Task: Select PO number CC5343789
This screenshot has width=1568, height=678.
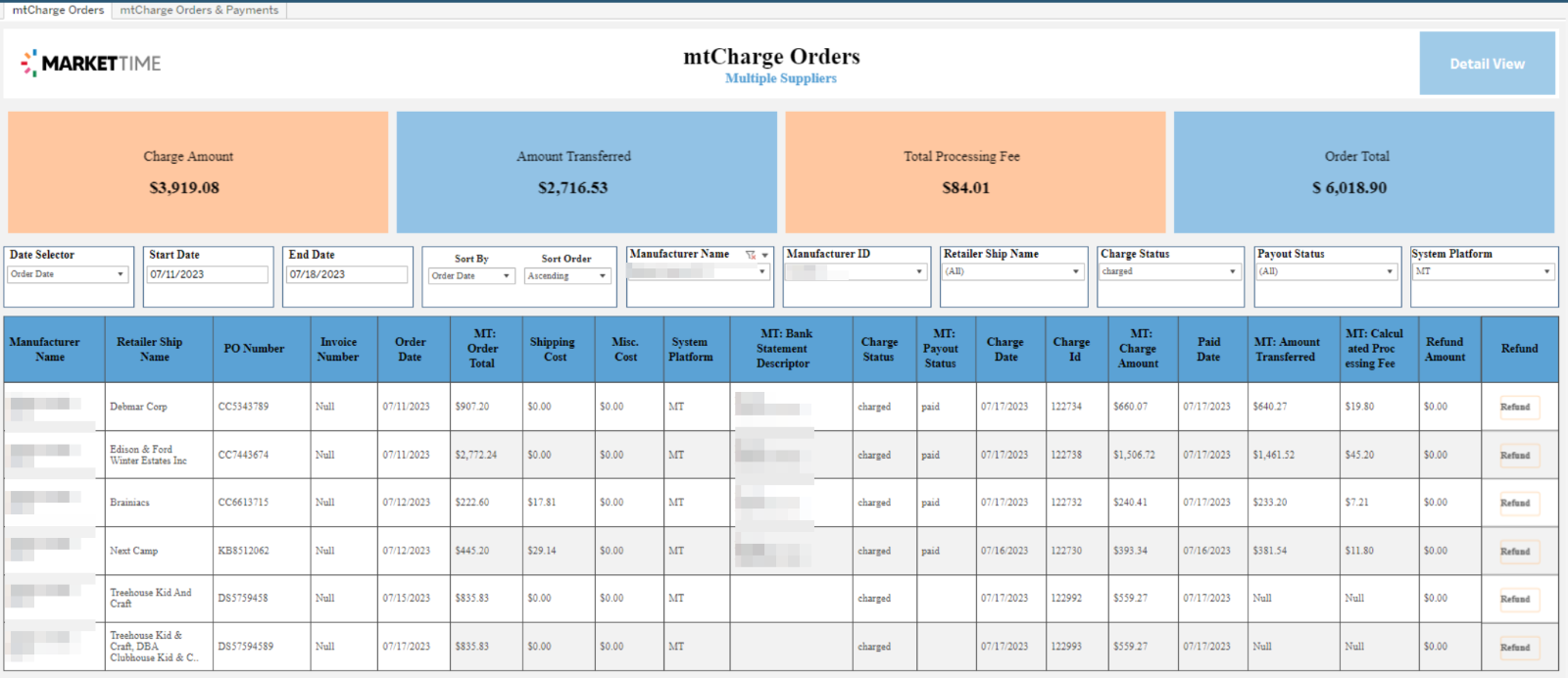Action: click(243, 407)
